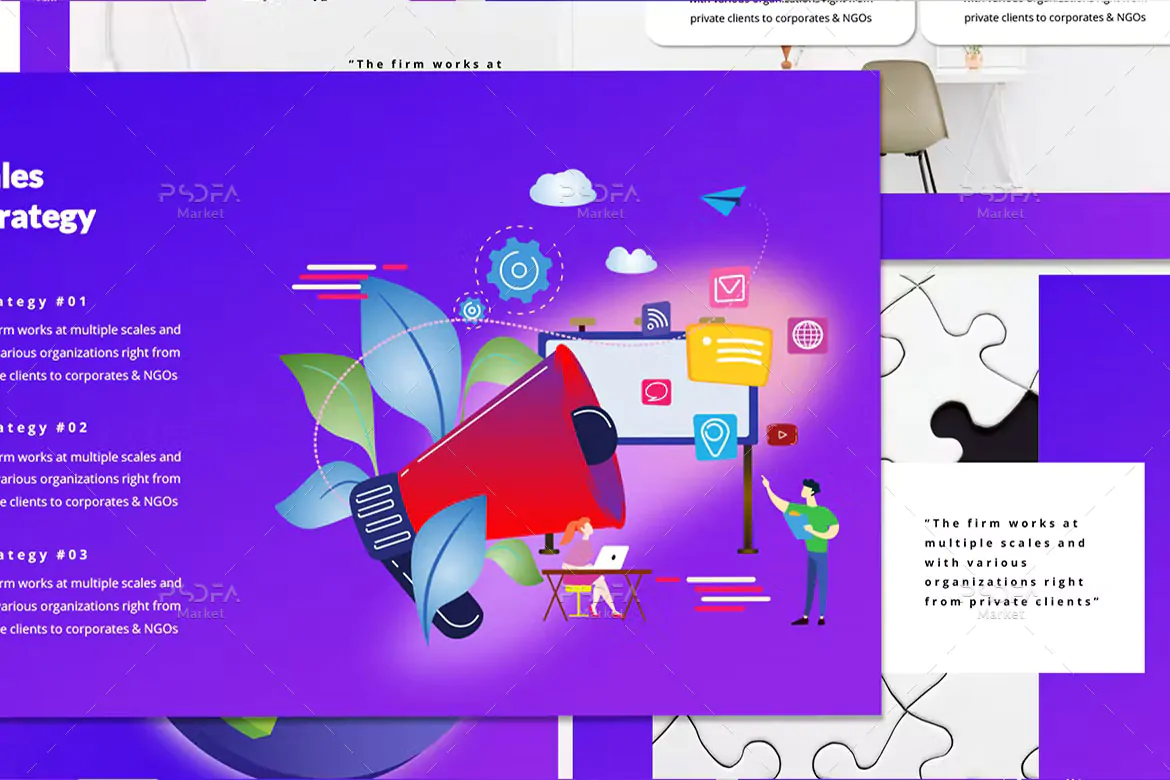The width and height of the screenshot is (1170, 780).
Task: Click the pink and white lines beside the standing man
Action: click(x=714, y=593)
